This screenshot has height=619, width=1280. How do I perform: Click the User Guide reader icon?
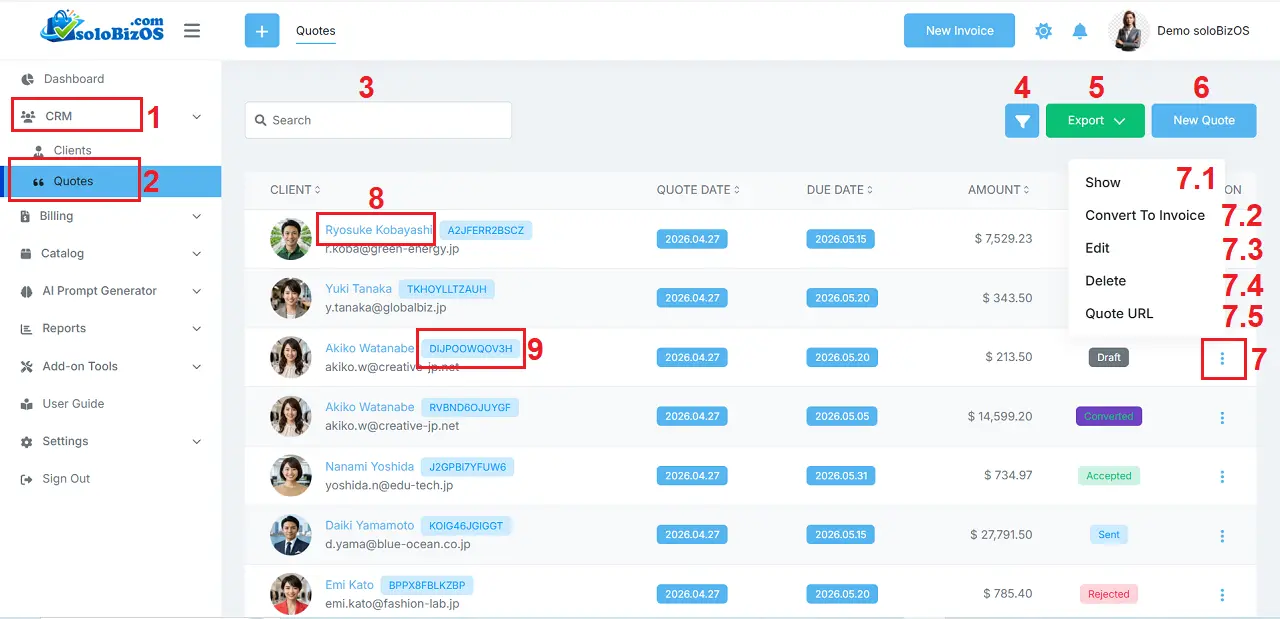[x=27, y=404]
